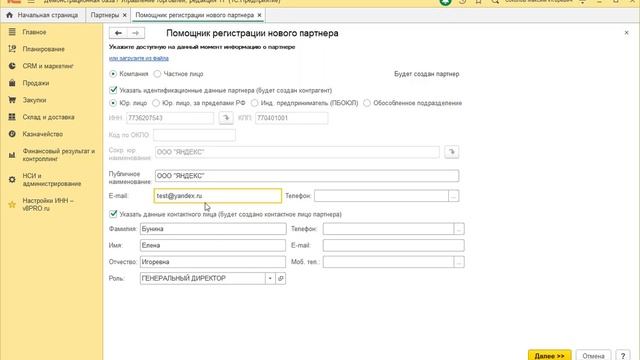This screenshot has width=640, height=360.
Task: Open the Главное section in sidebar
Action: point(34,32)
